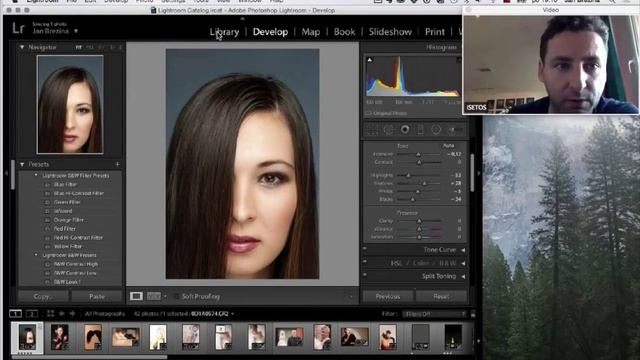Viewport: 640px width, 360px height.
Task: Switch to the Library module
Action: (224, 32)
